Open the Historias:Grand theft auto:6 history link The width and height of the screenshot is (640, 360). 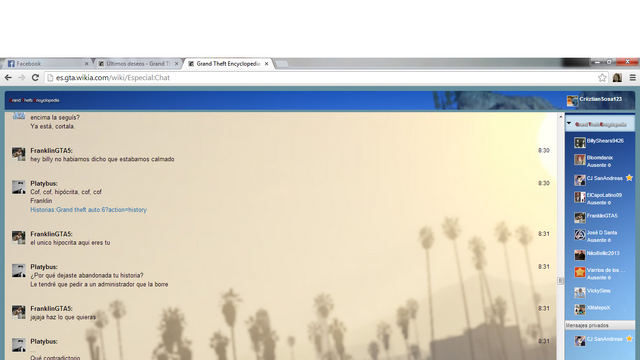(88, 210)
